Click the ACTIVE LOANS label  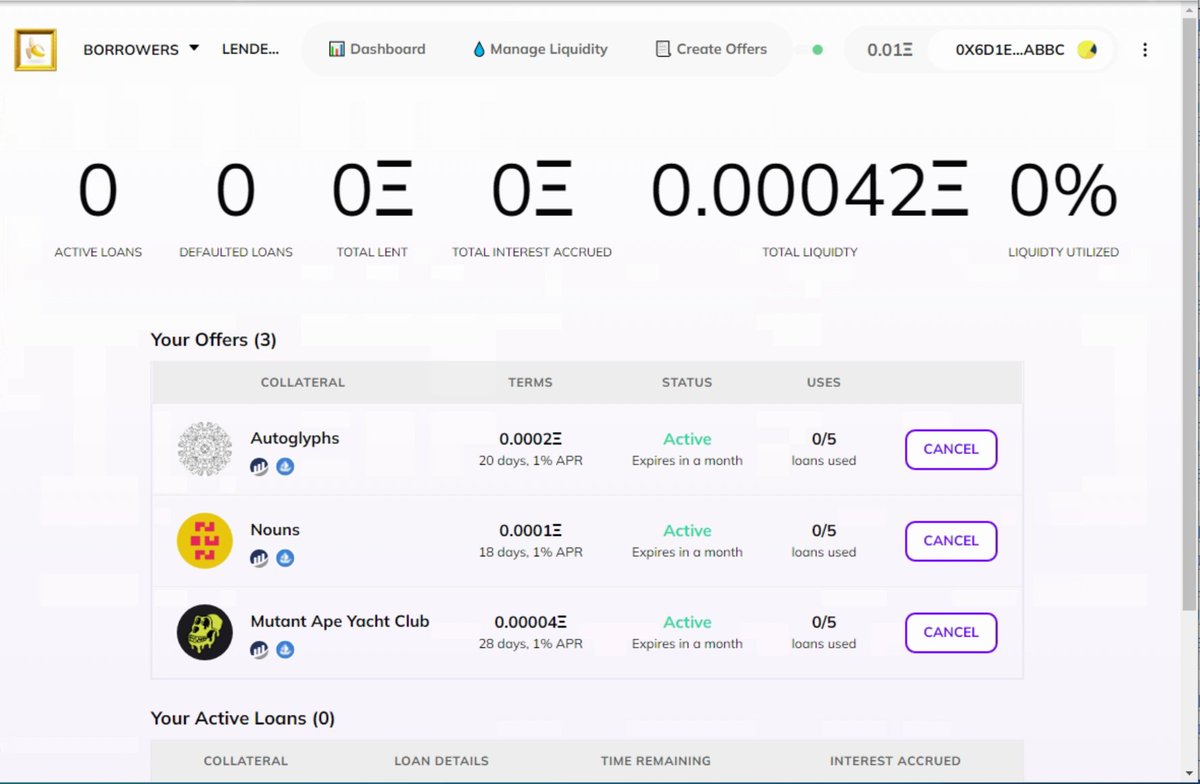click(x=98, y=252)
